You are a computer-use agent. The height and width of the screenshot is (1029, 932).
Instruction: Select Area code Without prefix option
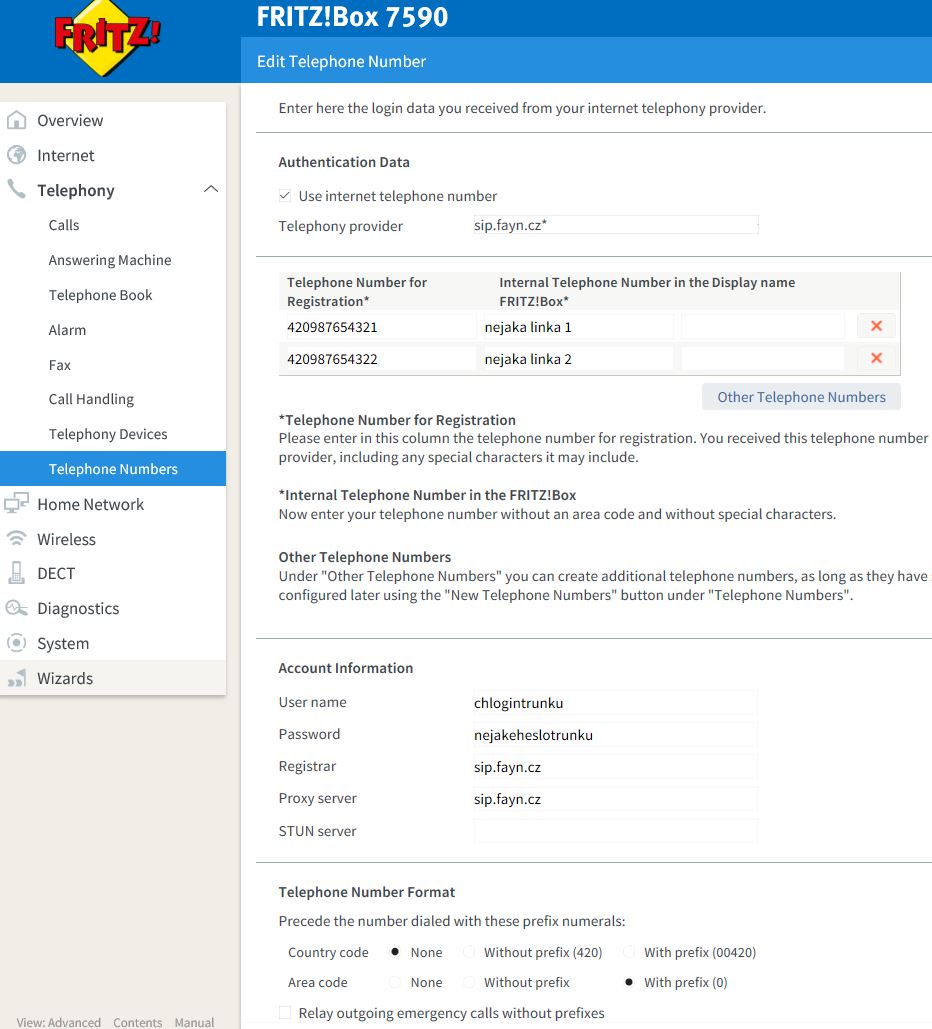point(469,982)
